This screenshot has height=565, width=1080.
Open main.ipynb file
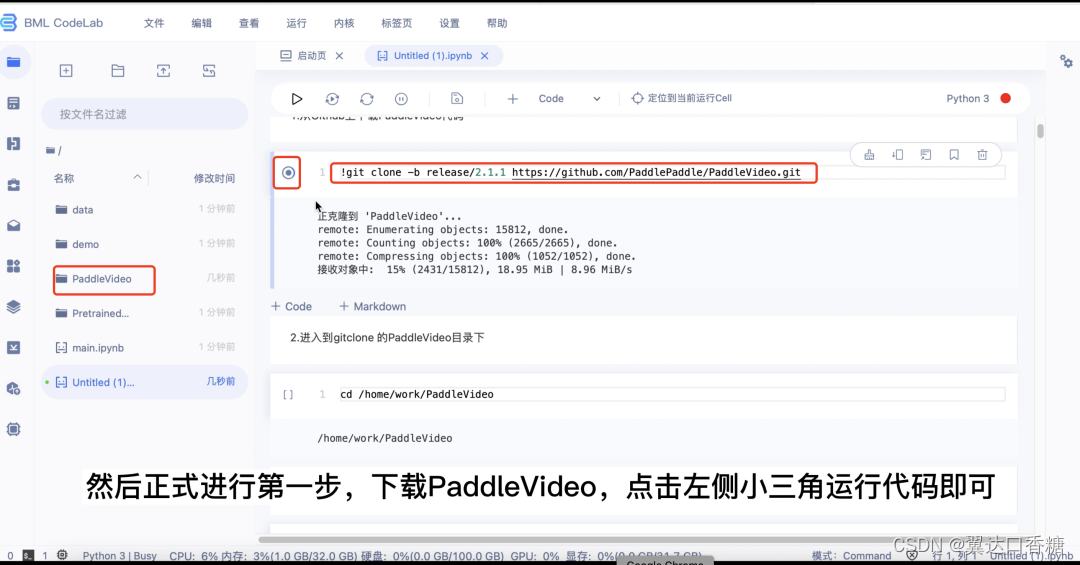click(144, 347)
